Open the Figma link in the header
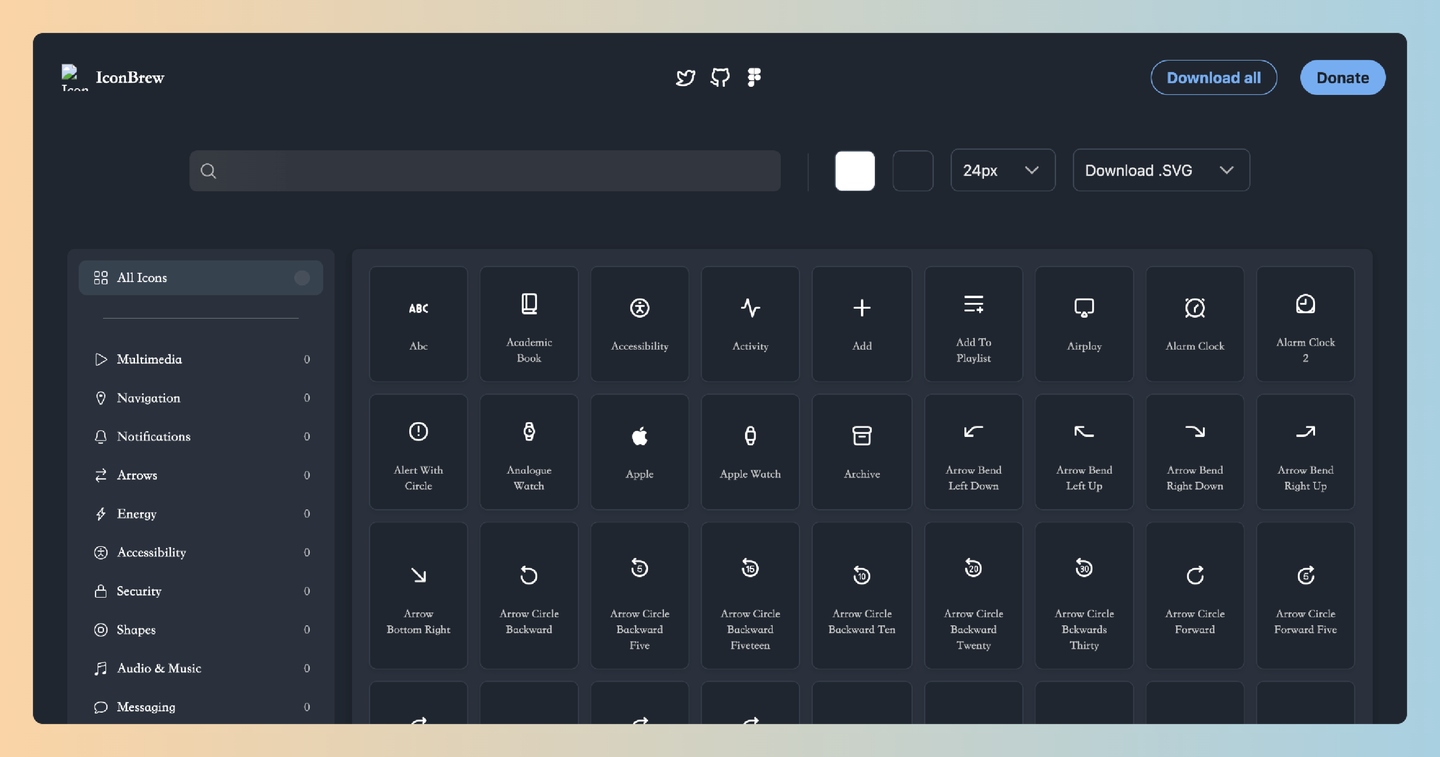Image resolution: width=1440 pixels, height=757 pixels. click(x=754, y=77)
